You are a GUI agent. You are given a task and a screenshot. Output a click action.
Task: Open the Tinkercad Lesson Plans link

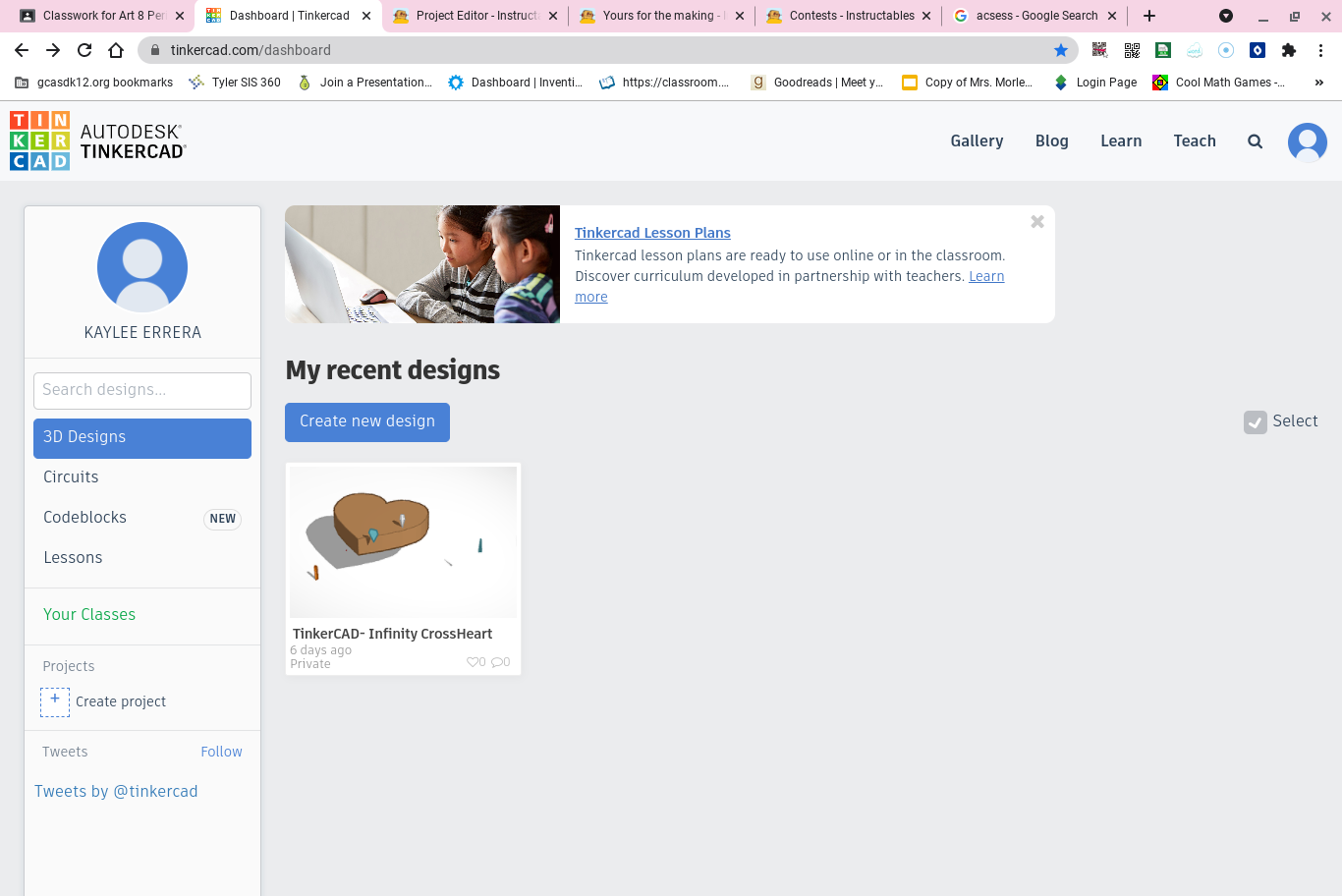652,233
